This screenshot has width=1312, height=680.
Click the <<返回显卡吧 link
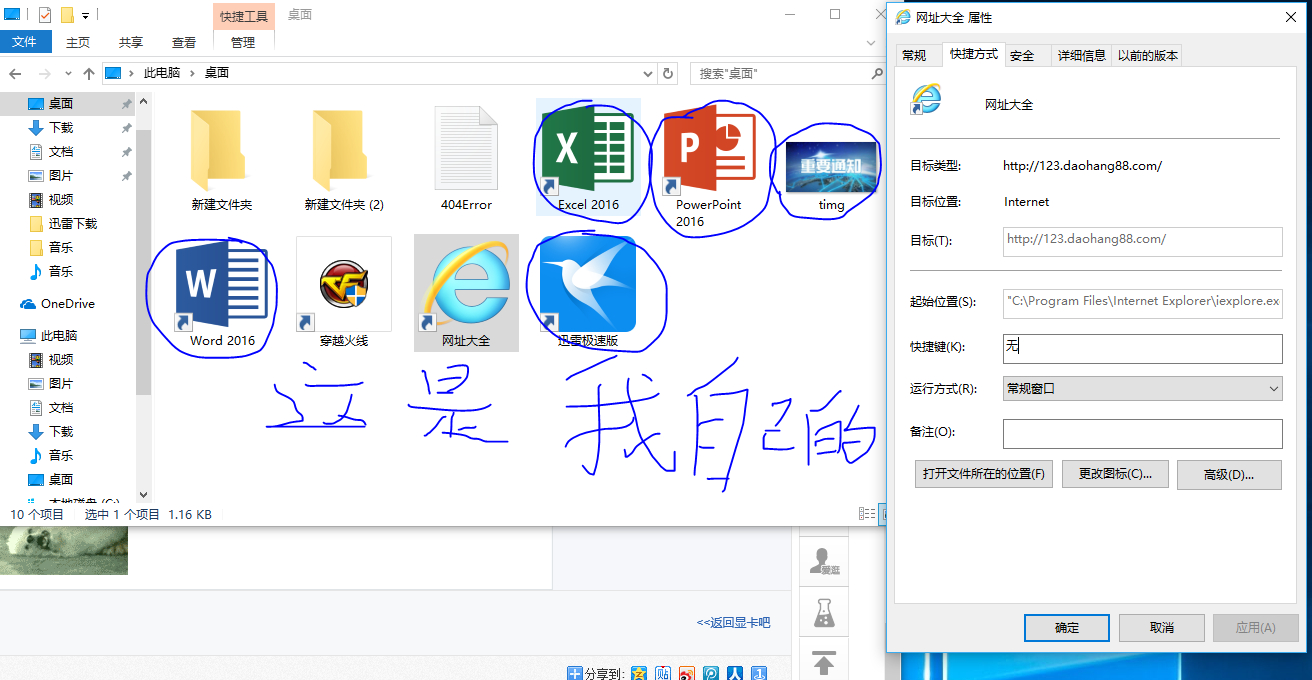coord(733,622)
